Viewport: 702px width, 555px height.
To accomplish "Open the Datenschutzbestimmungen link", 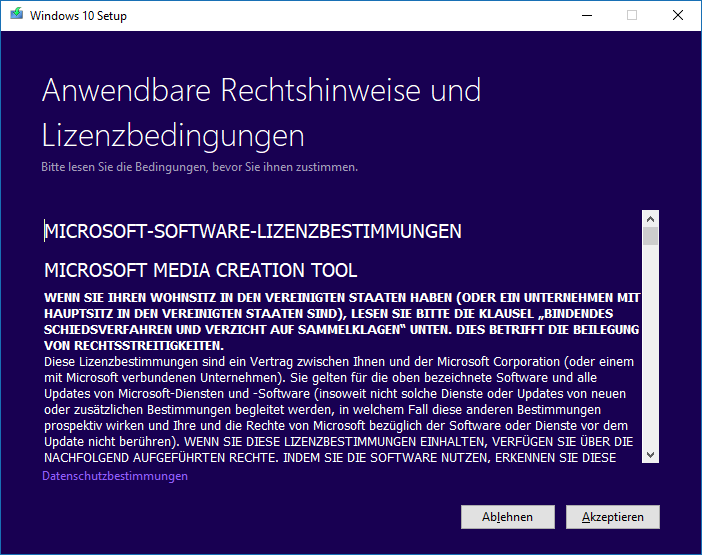I will tap(115, 476).
